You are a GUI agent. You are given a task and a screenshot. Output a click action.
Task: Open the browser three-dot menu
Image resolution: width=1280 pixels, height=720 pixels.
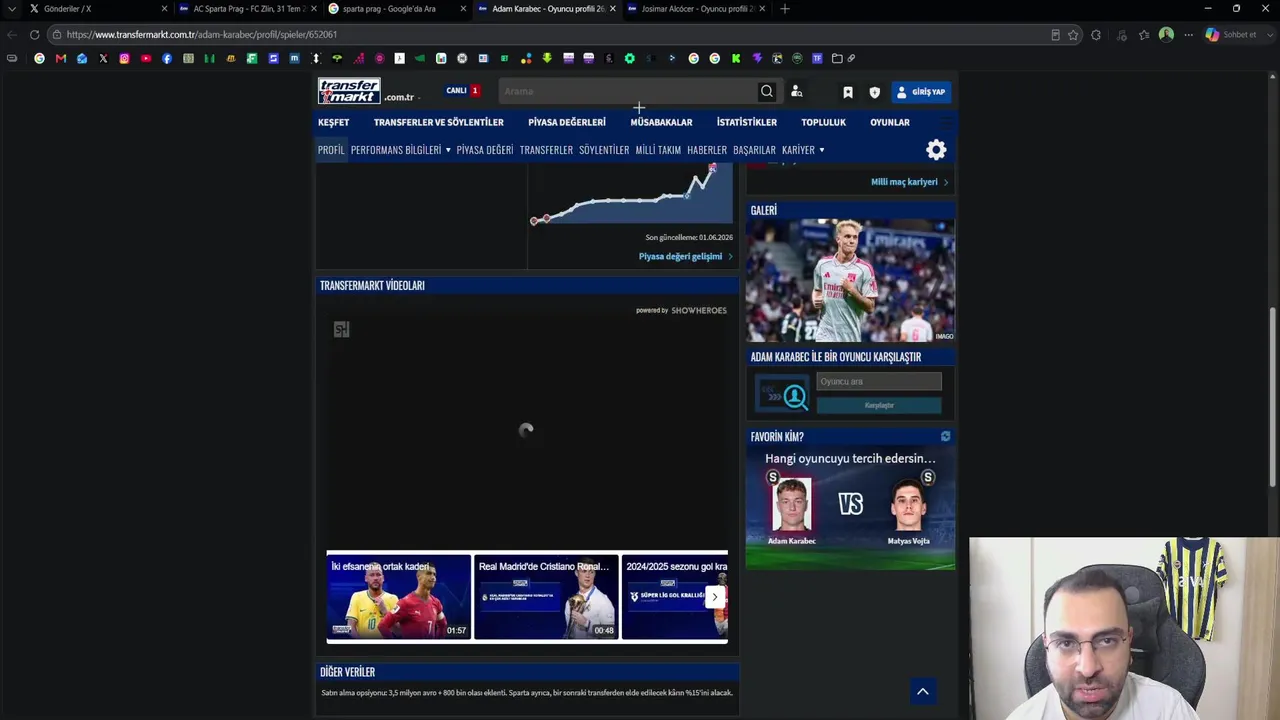(1188, 35)
